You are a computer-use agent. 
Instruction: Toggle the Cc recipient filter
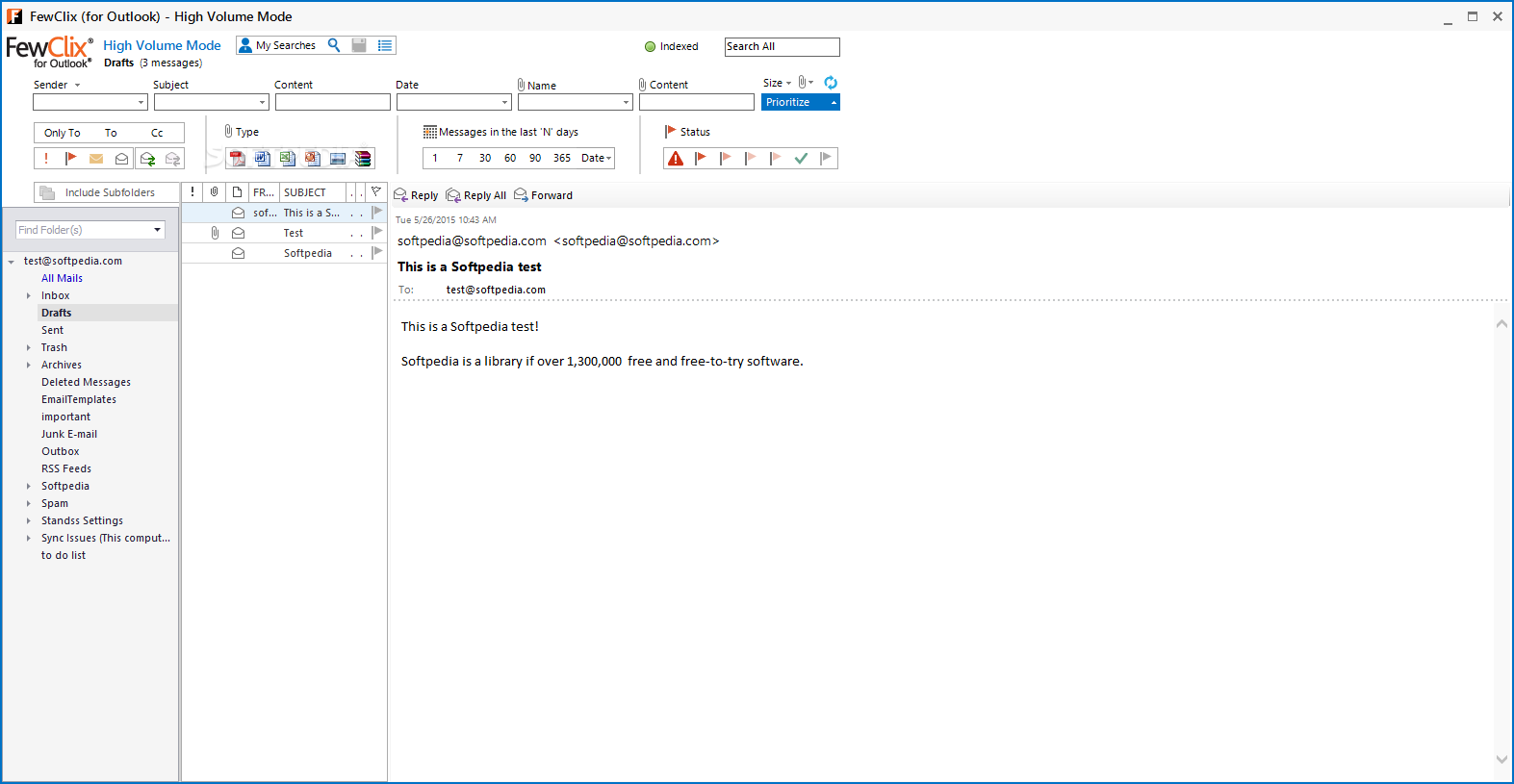(157, 133)
